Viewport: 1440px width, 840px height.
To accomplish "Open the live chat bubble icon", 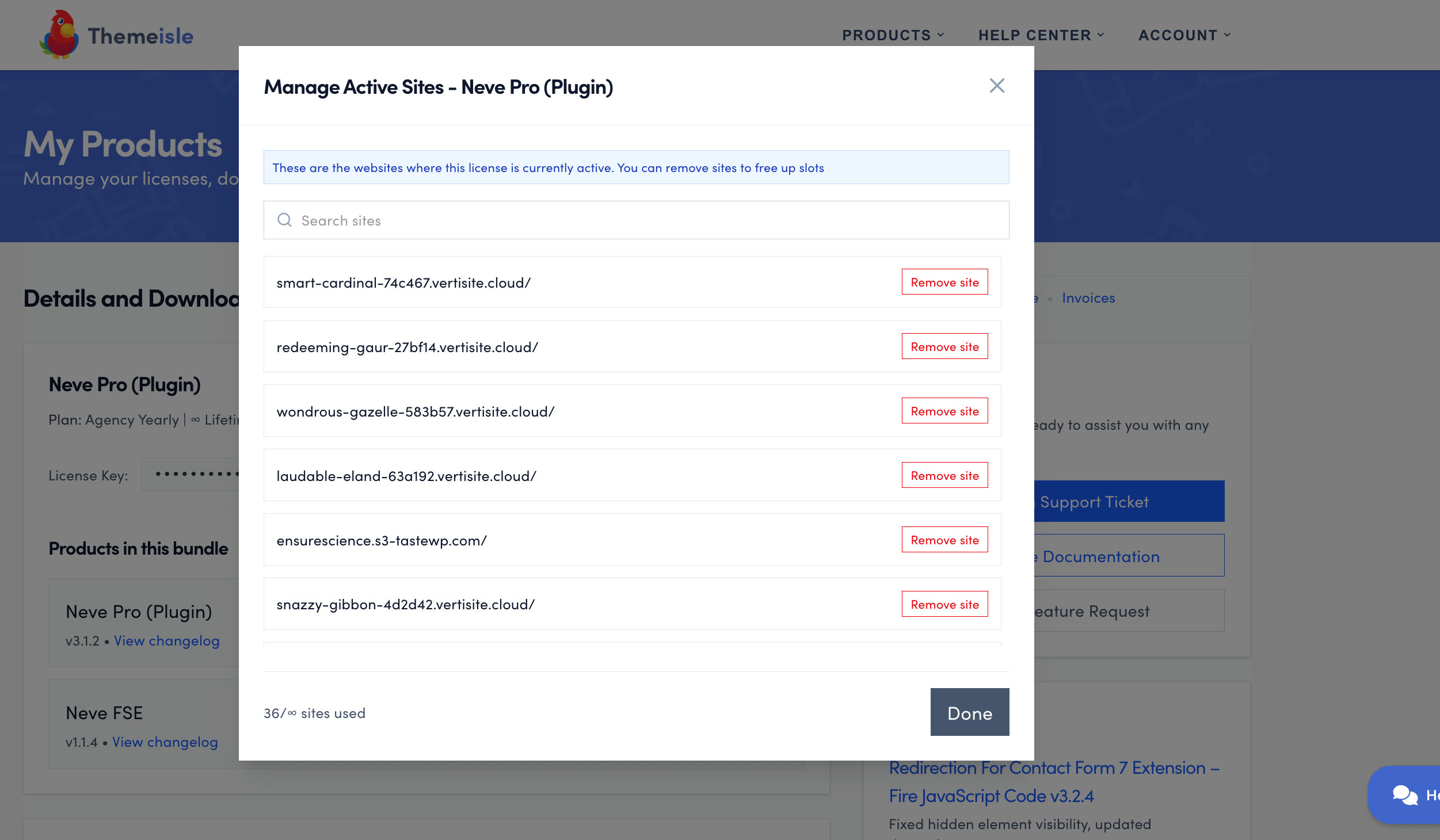I will coord(1404,795).
